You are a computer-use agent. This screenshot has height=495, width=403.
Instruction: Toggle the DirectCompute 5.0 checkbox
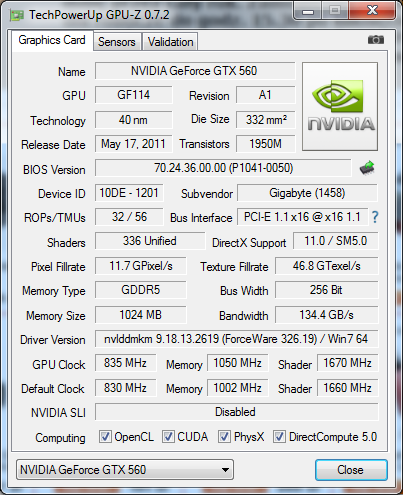pos(279,436)
